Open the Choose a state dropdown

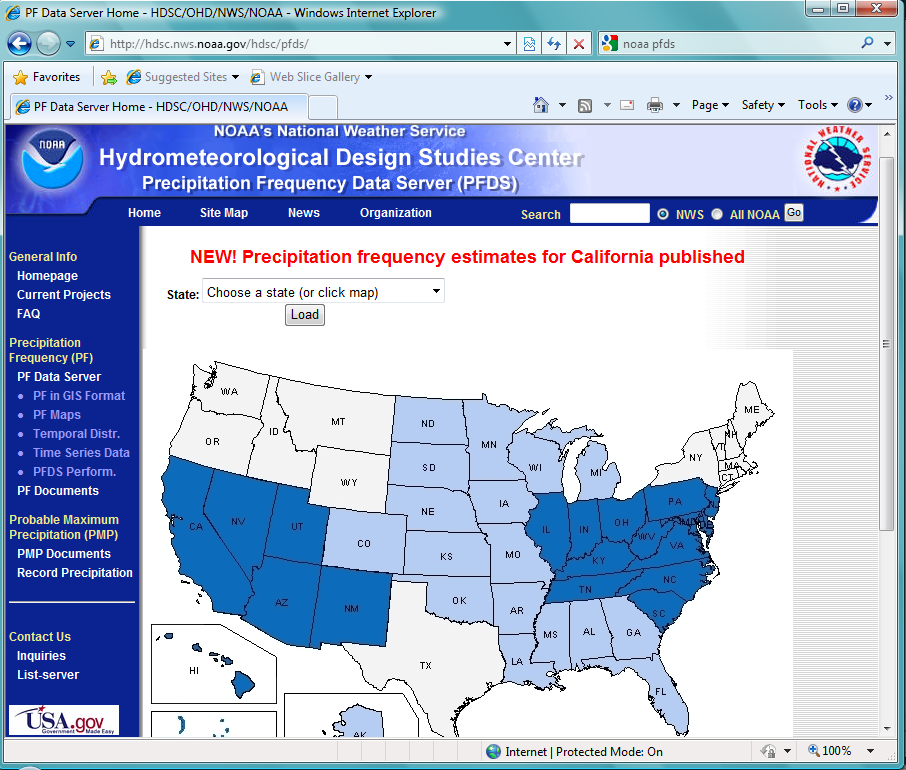pyautogui.click(x=323, y=291)
